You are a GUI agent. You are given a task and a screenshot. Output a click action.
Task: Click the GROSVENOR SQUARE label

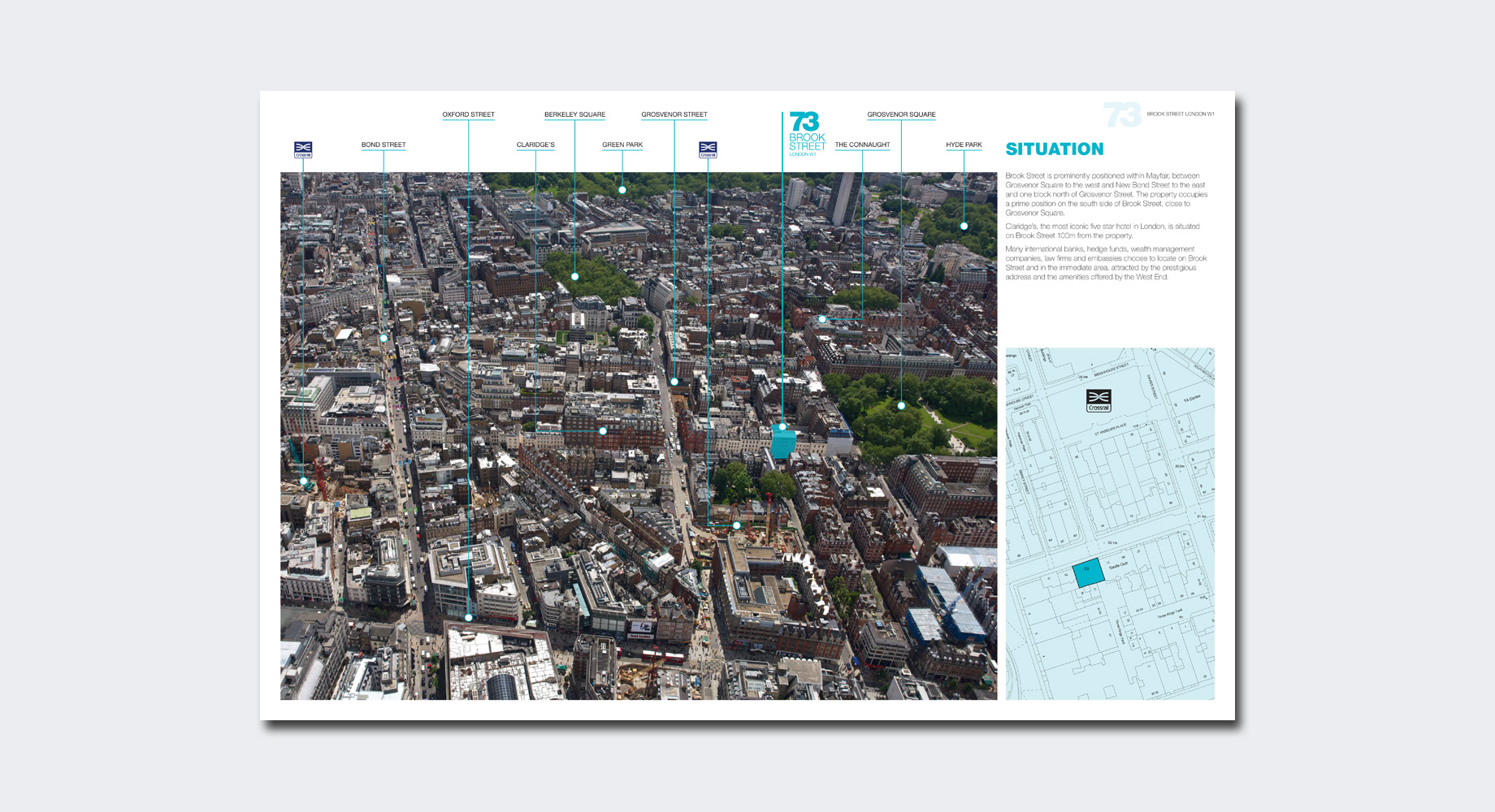(x=901, y=114)
